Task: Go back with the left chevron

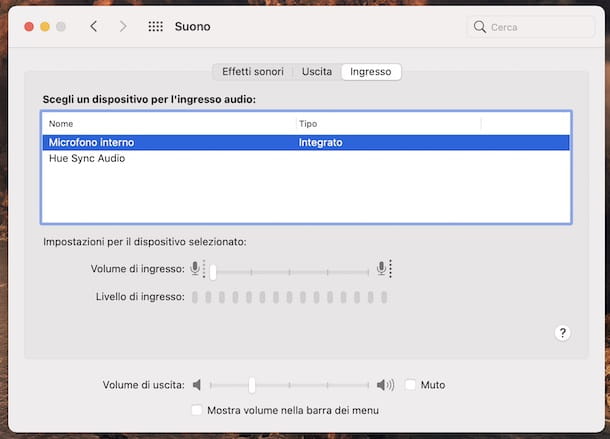Action: point(93,26)
